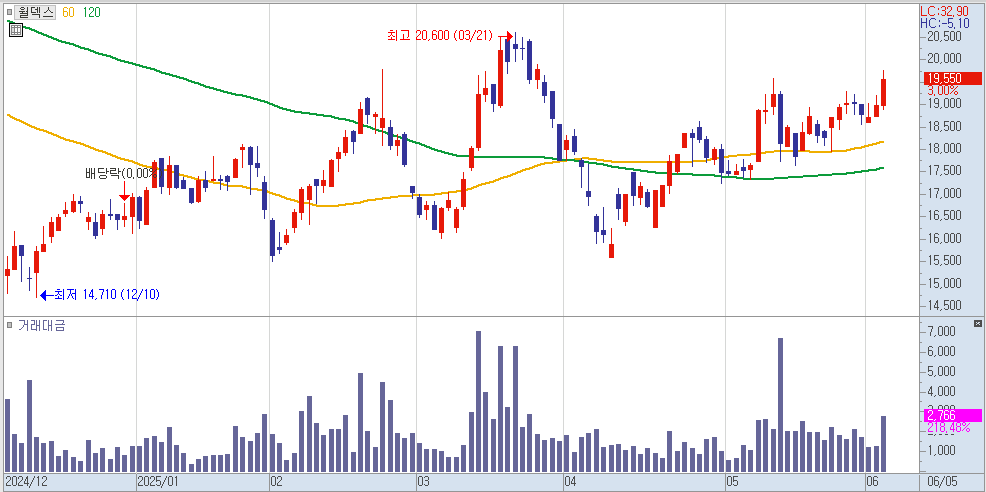The image size is (986, 492).
Task: Select the 60-day moving average label
Action: tap(69, 12)
